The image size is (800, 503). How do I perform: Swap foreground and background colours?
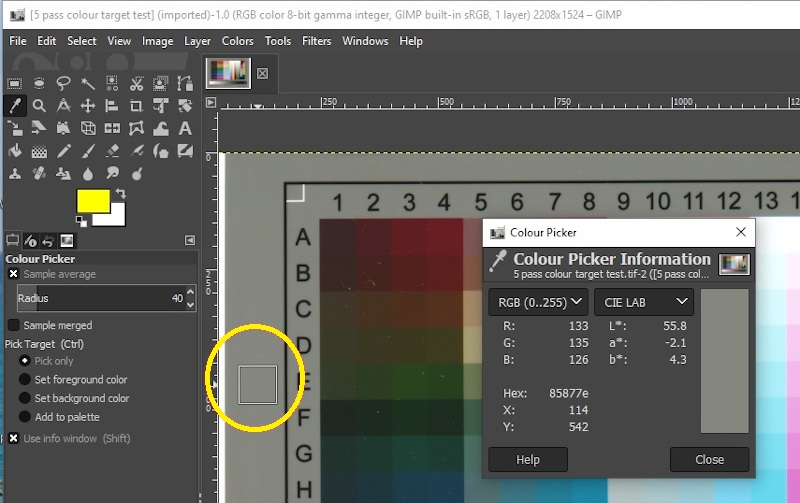[121, 192]
